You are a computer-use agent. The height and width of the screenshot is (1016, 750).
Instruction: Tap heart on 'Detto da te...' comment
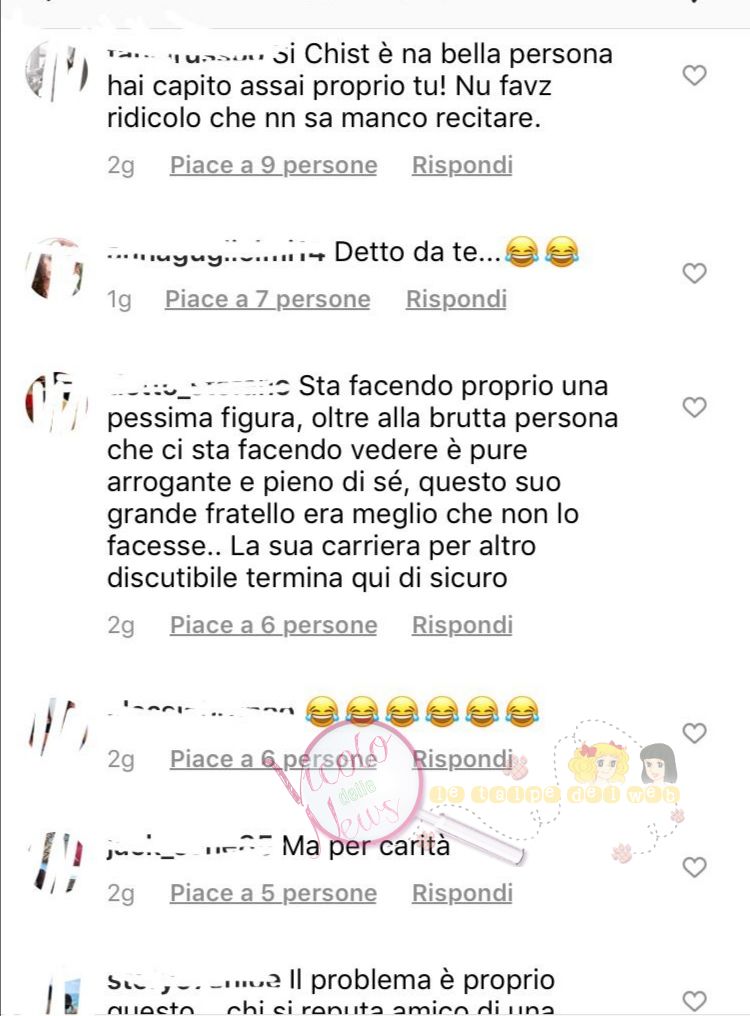[694, 273]
